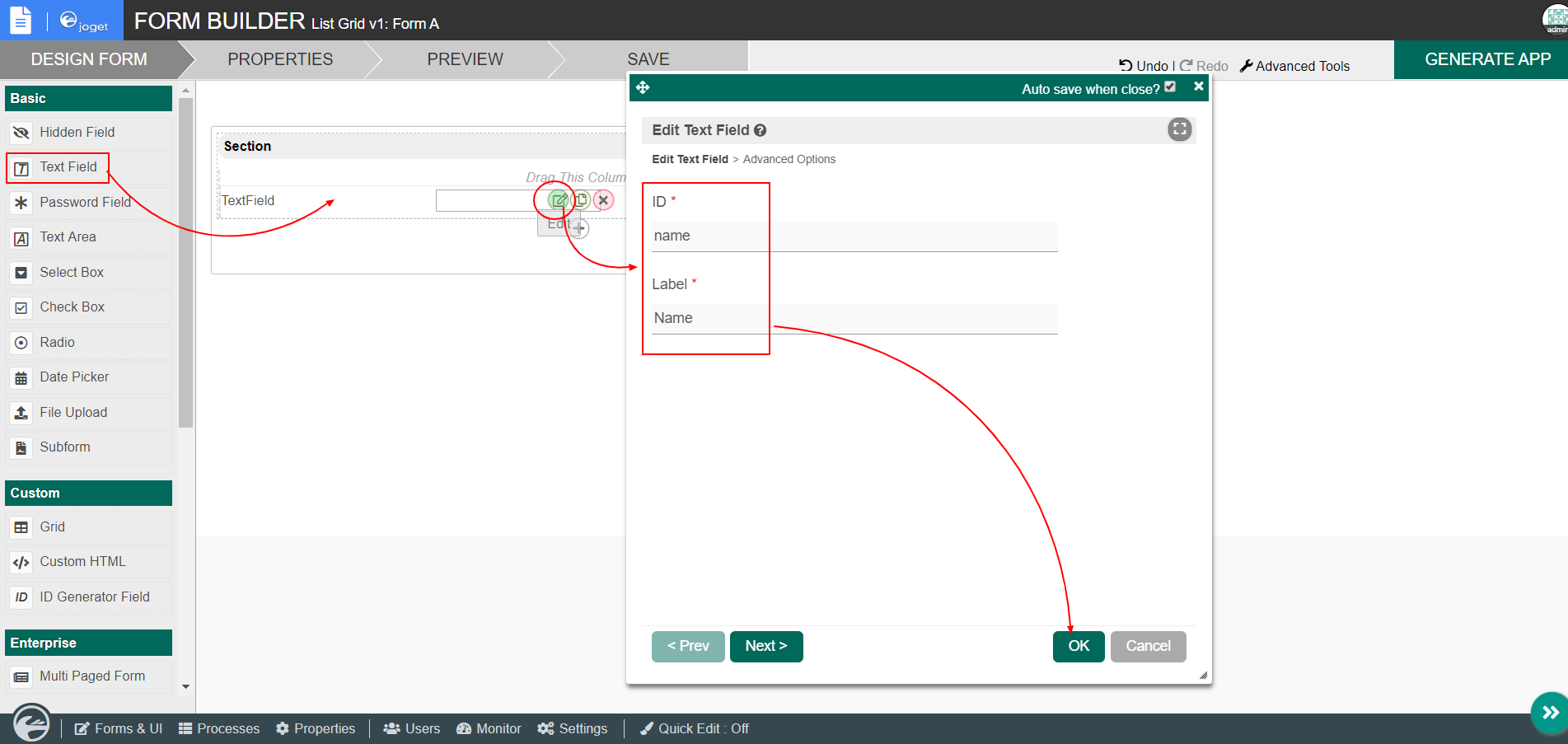Screen dimensions: 1568x744
Task: Expand the quick navigation double-arrow button
Action: coord(1550,713)
